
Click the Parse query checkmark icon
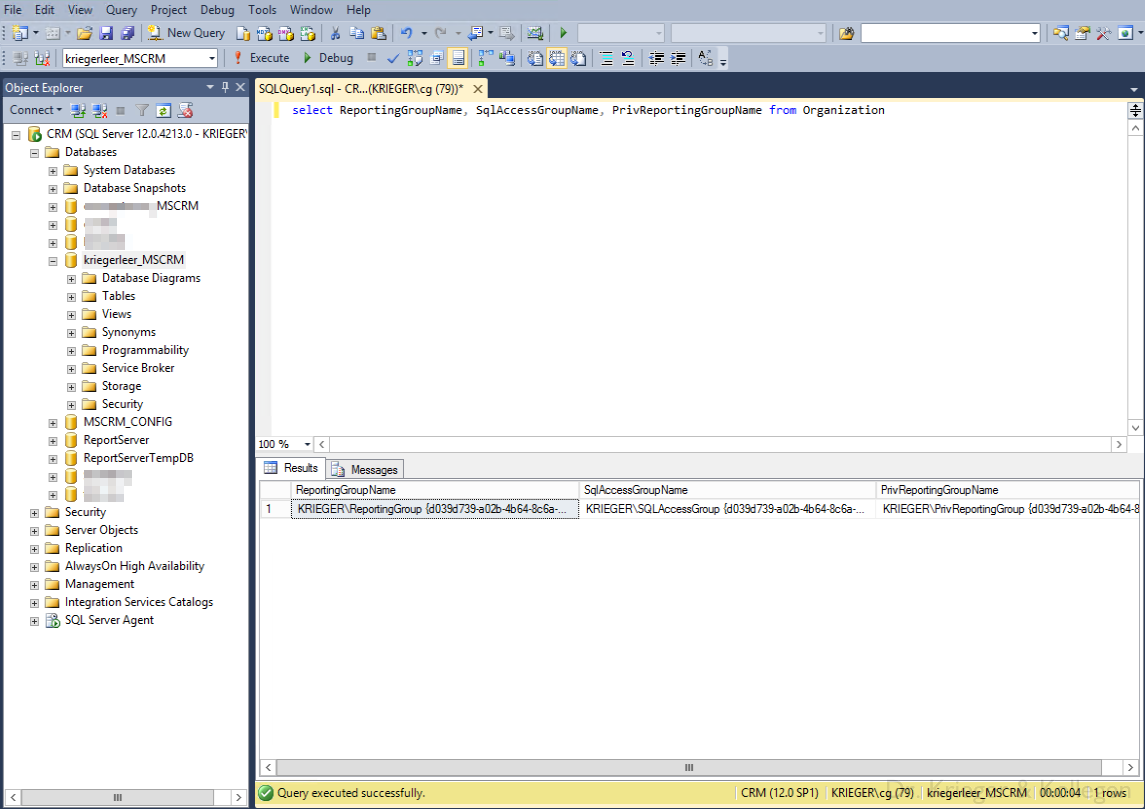[x=393, y=58]
